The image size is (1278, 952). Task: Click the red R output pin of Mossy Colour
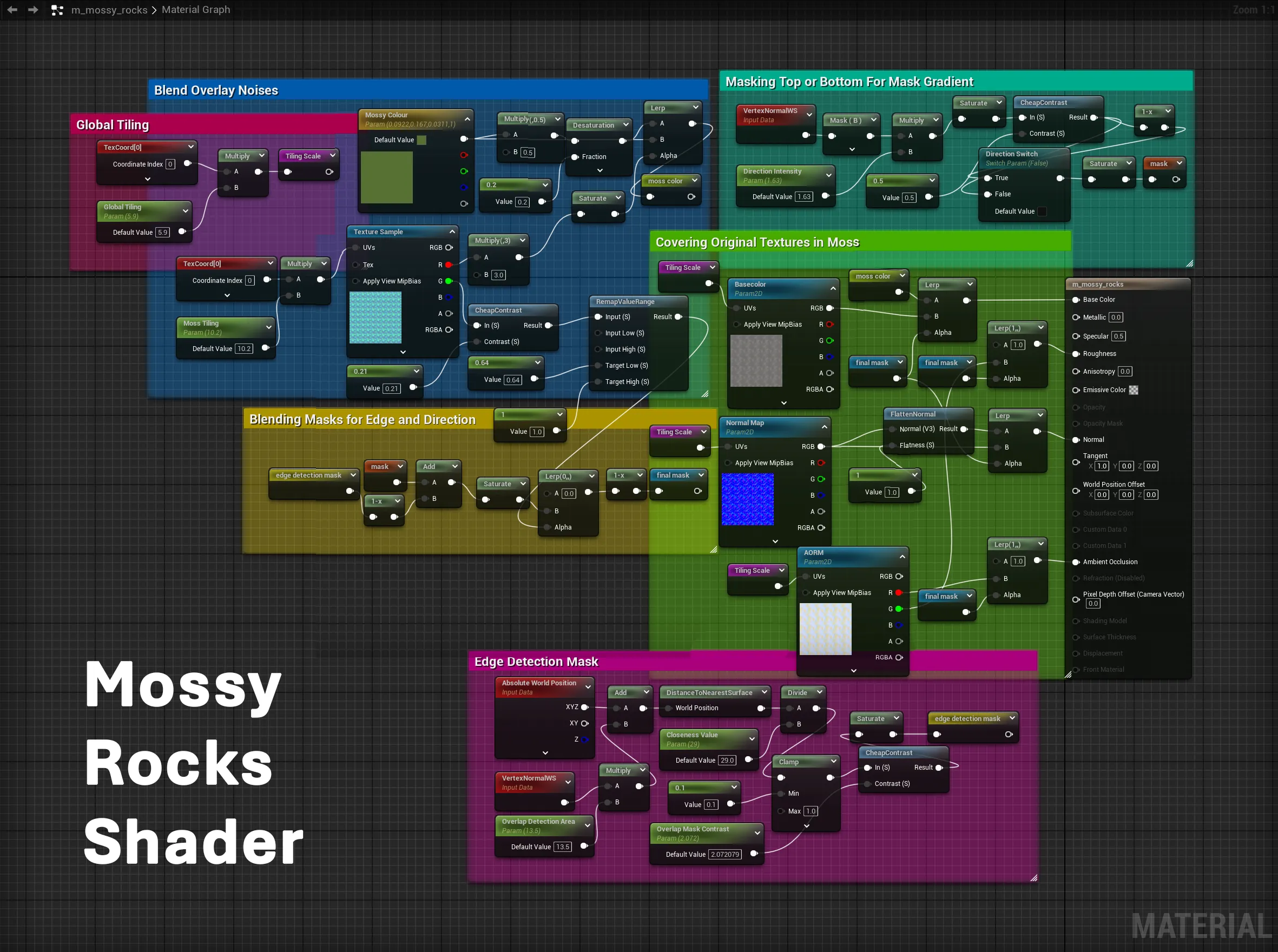(464, 155)
